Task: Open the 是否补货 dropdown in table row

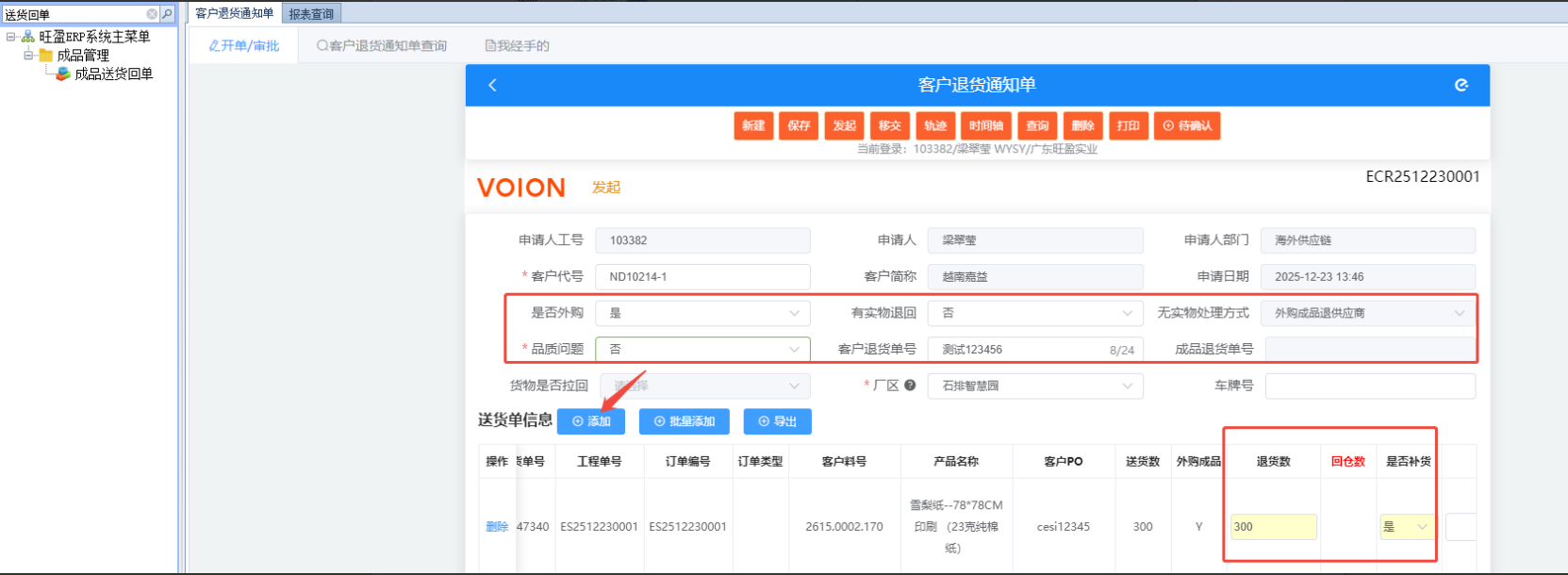Action: pos(1405,527)
